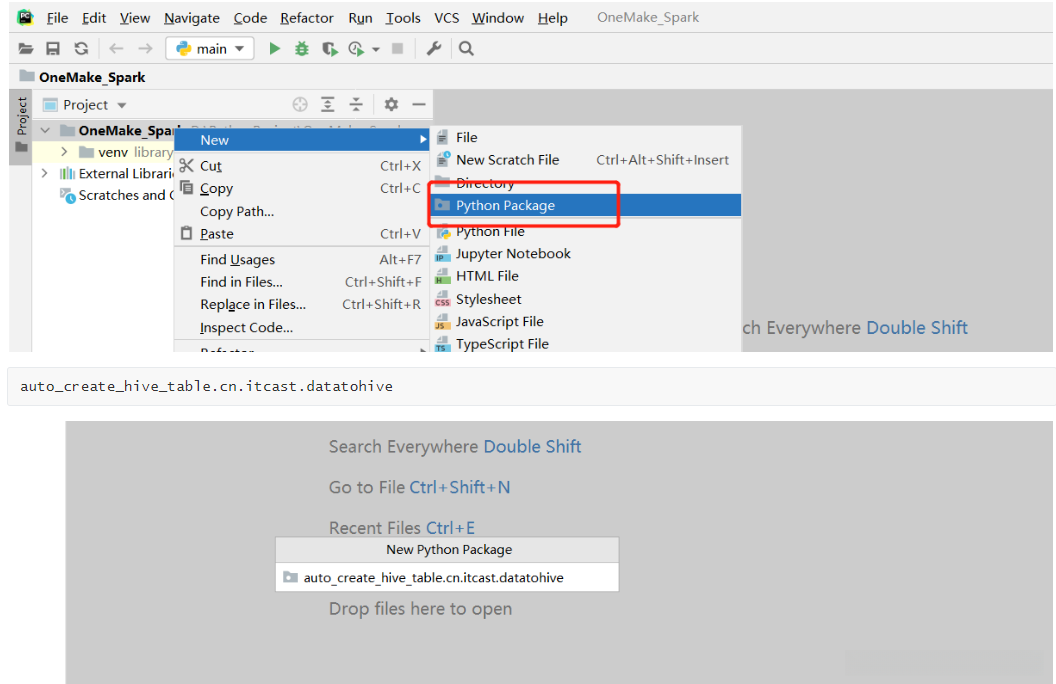Open the File menu

pyautogui.click(x=57, y=18)
